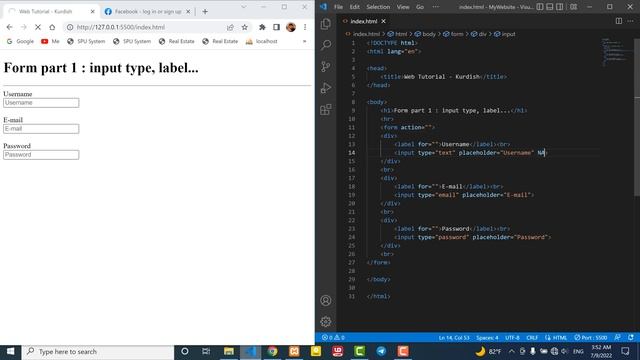The height and width of the screenshot is (360, 640).
Task: Open the Run and Debug view
Action: point(326,88)
